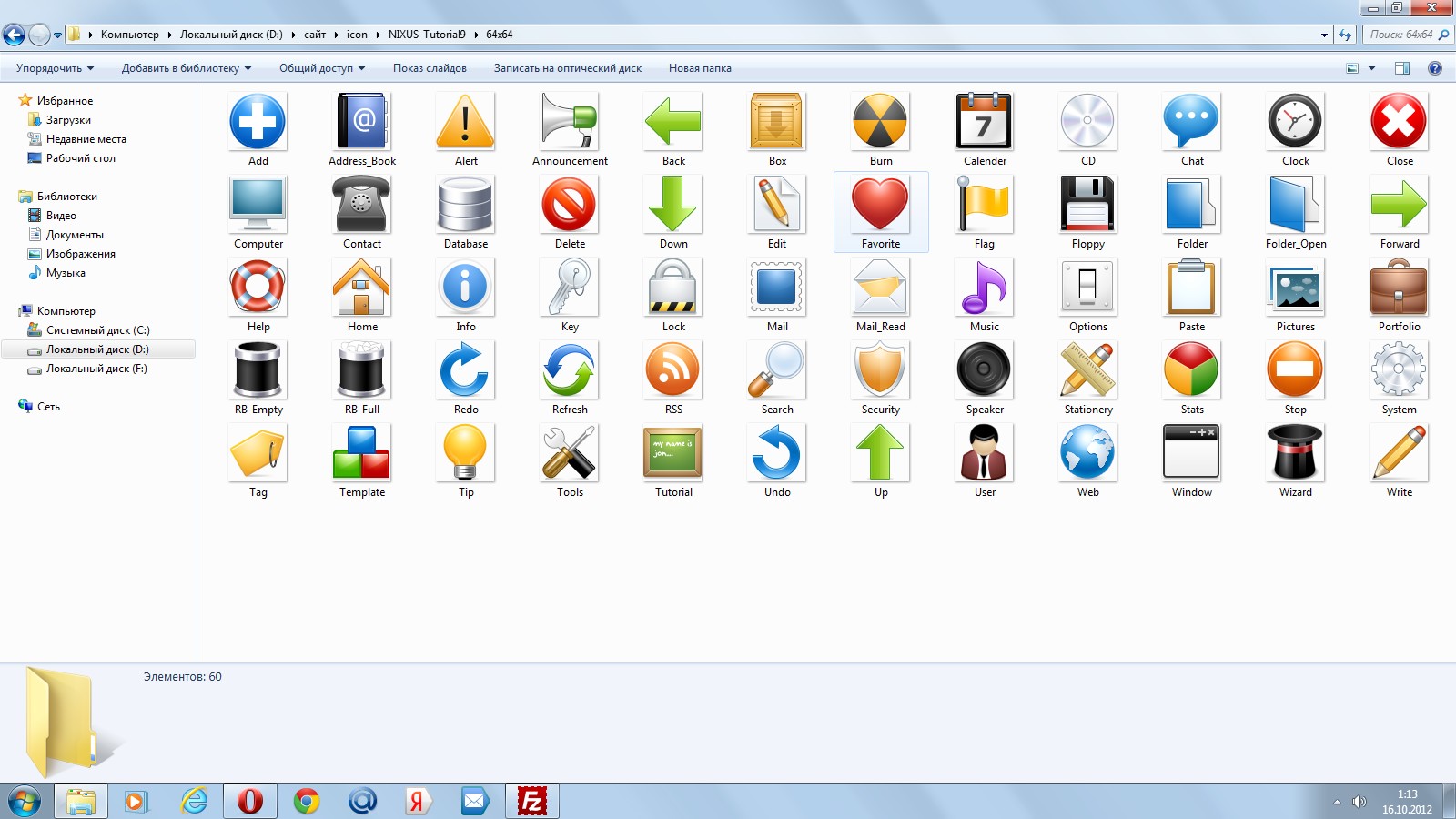The image size is (1456, 819).
Task: Select the Music note icon file
Action: pyautogui.click(x=985, y=296)
